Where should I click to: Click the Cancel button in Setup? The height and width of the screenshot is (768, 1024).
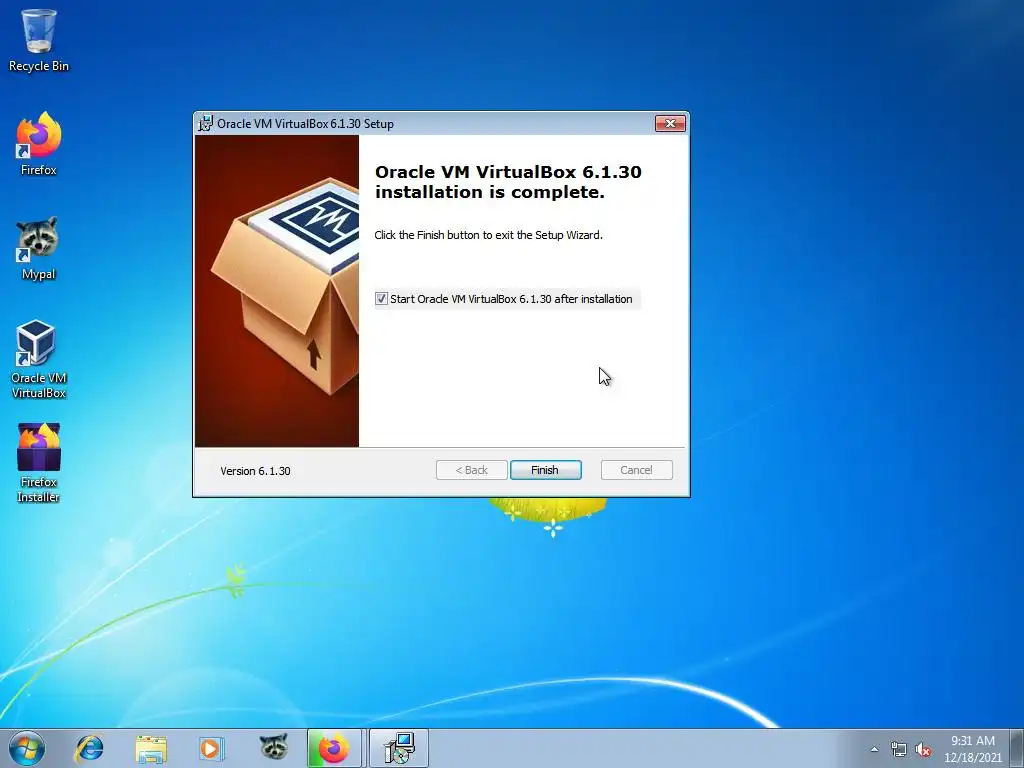[636, 470]
